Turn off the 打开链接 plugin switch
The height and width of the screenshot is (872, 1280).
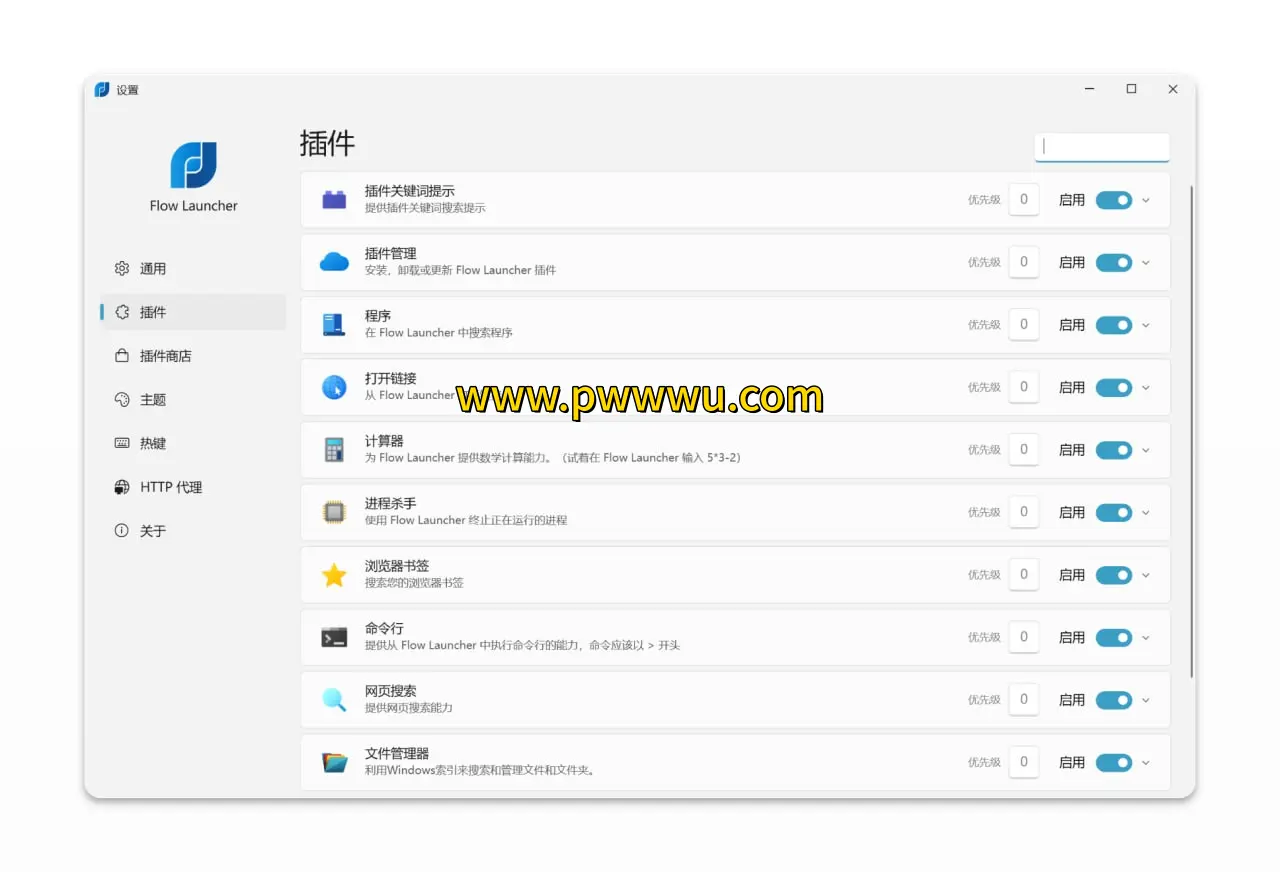click(1113, 387)
